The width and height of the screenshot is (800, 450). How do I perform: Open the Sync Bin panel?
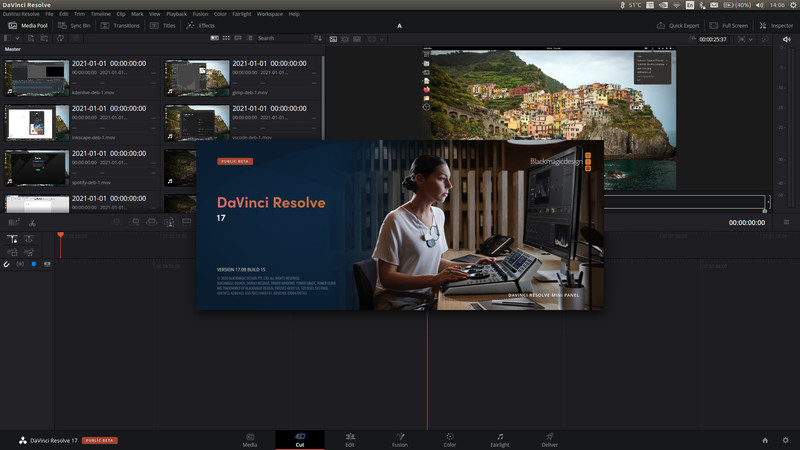[74, 26]
